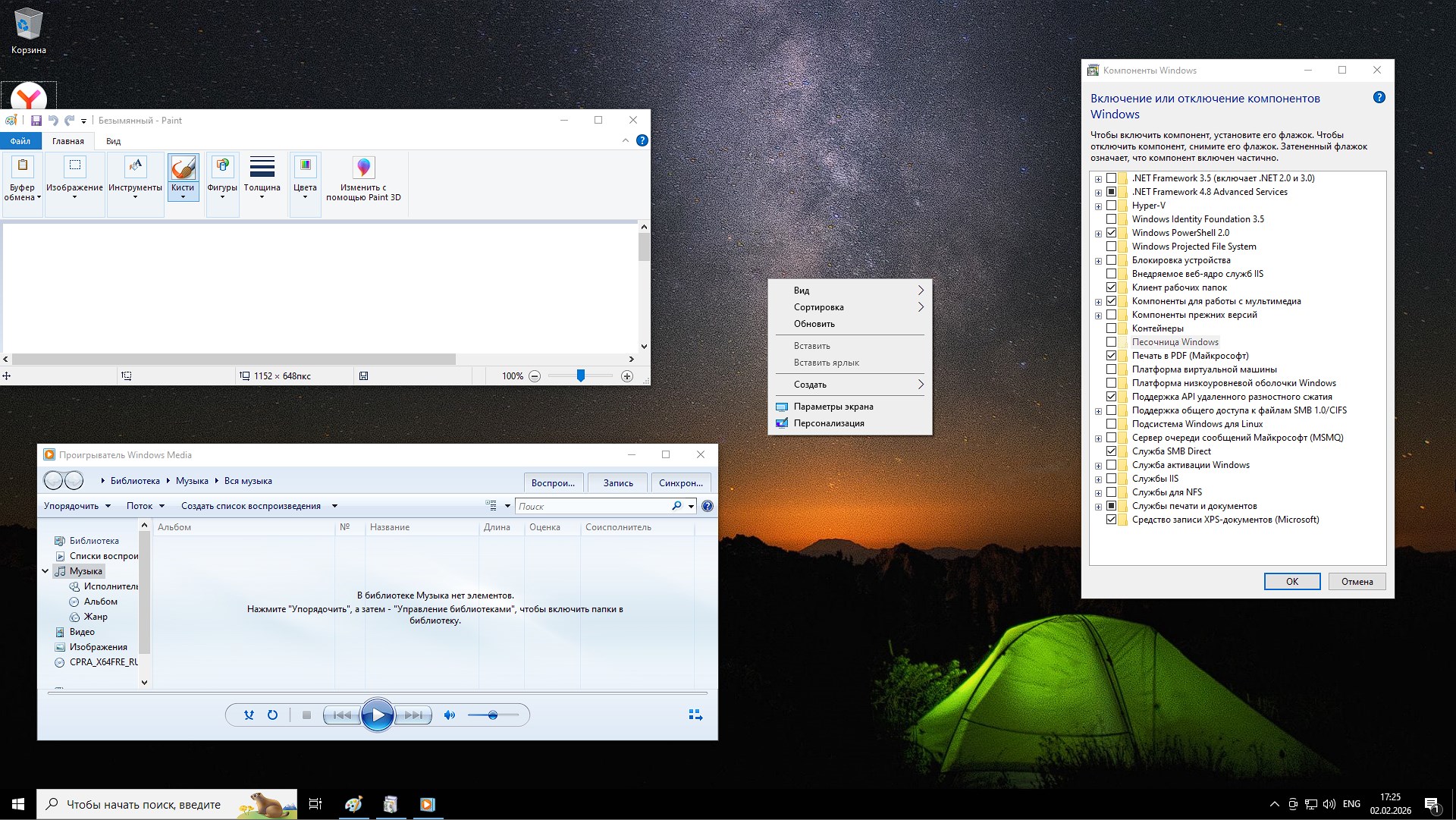
Task: Expand the Hyper-V tree node
Action: pyautogui.click(x=1098, y=206)
